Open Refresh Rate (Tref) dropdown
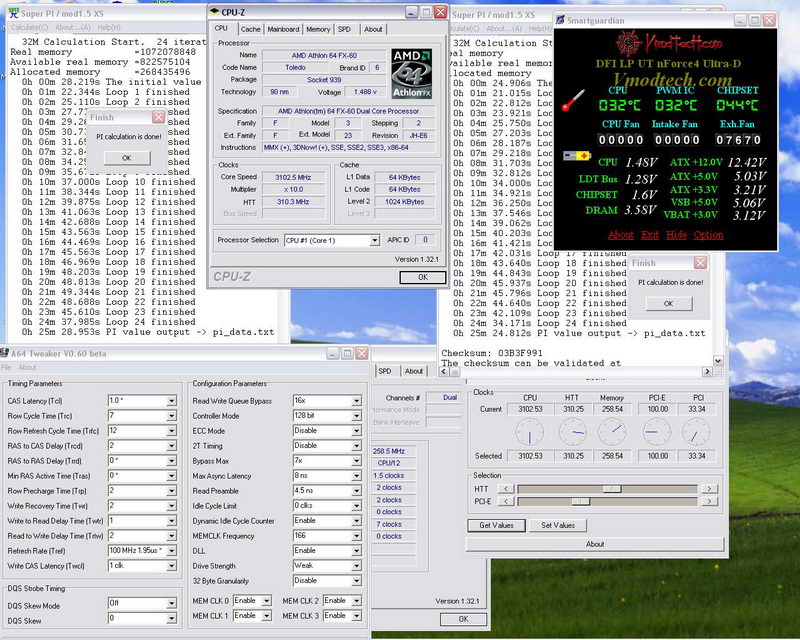 (x=171, y=551)
